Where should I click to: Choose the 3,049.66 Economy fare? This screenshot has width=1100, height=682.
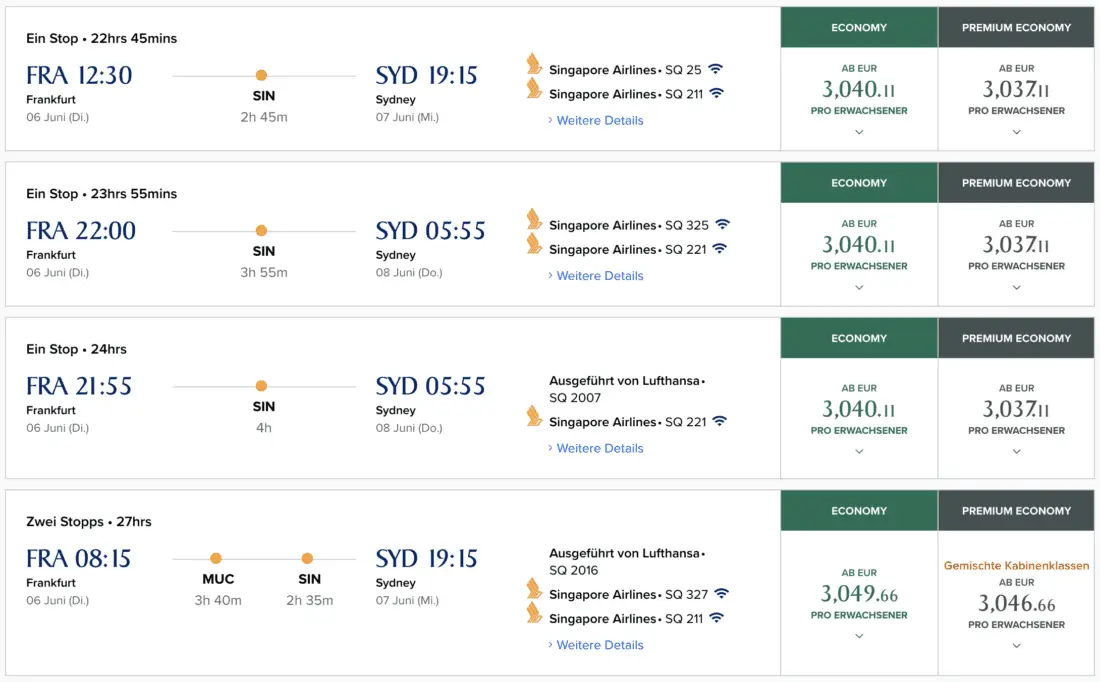click(859, 595)
